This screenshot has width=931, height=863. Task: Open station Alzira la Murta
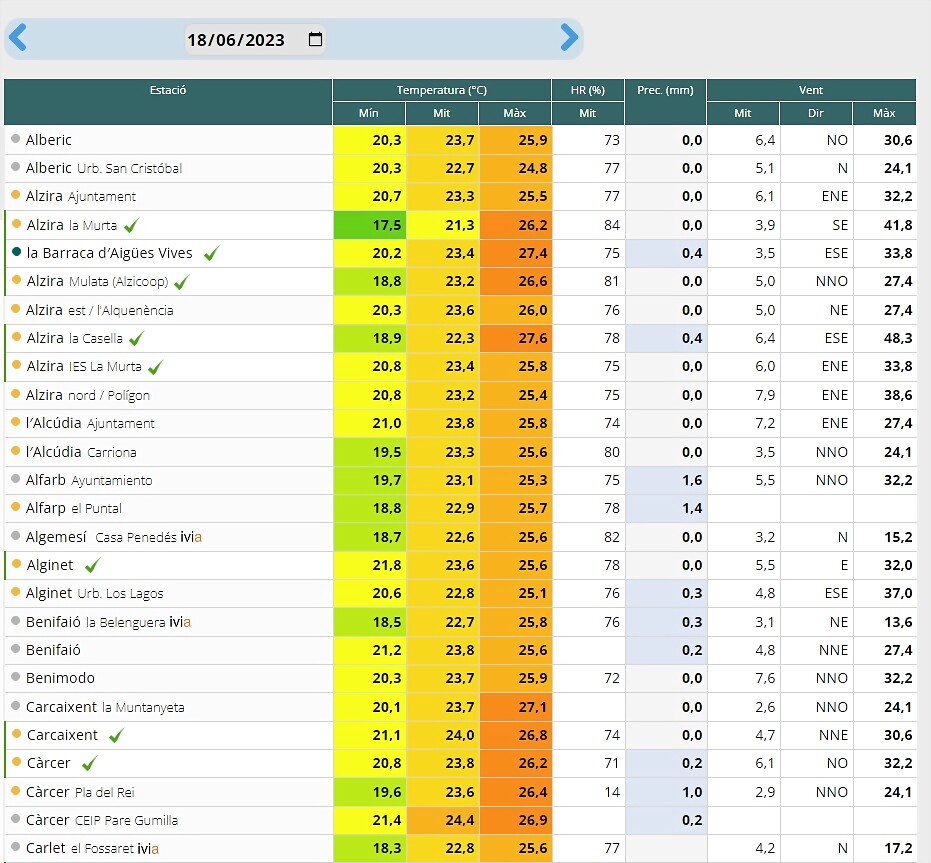pyautogui.click(x=72, y=225)
